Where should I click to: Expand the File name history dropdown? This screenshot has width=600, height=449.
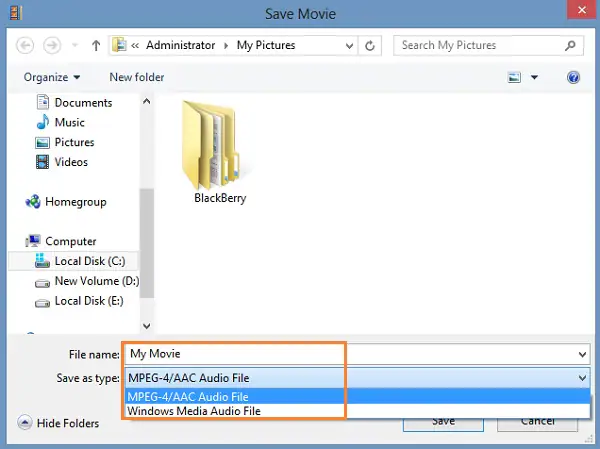pyautogui.click(x=582, y=354)
